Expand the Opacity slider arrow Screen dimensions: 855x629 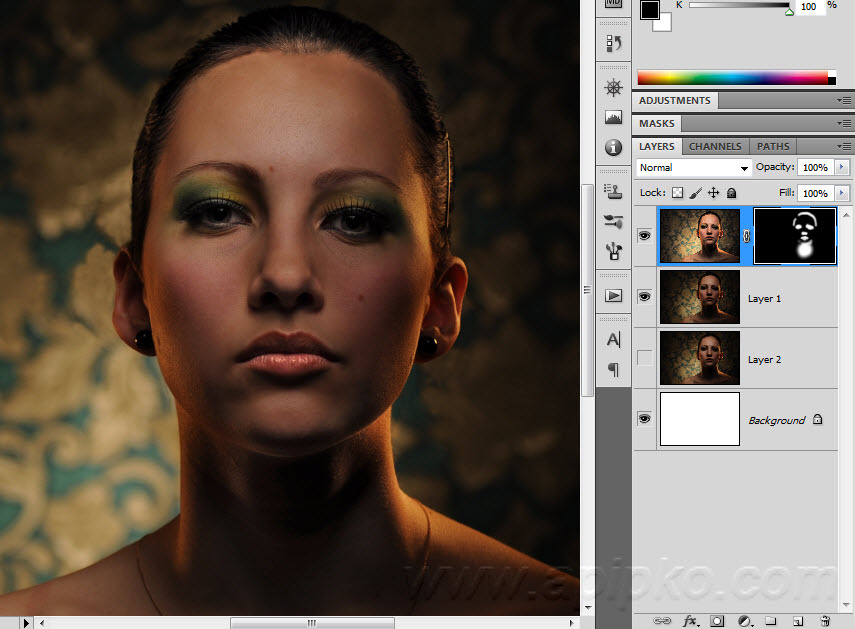coord(841,168)
